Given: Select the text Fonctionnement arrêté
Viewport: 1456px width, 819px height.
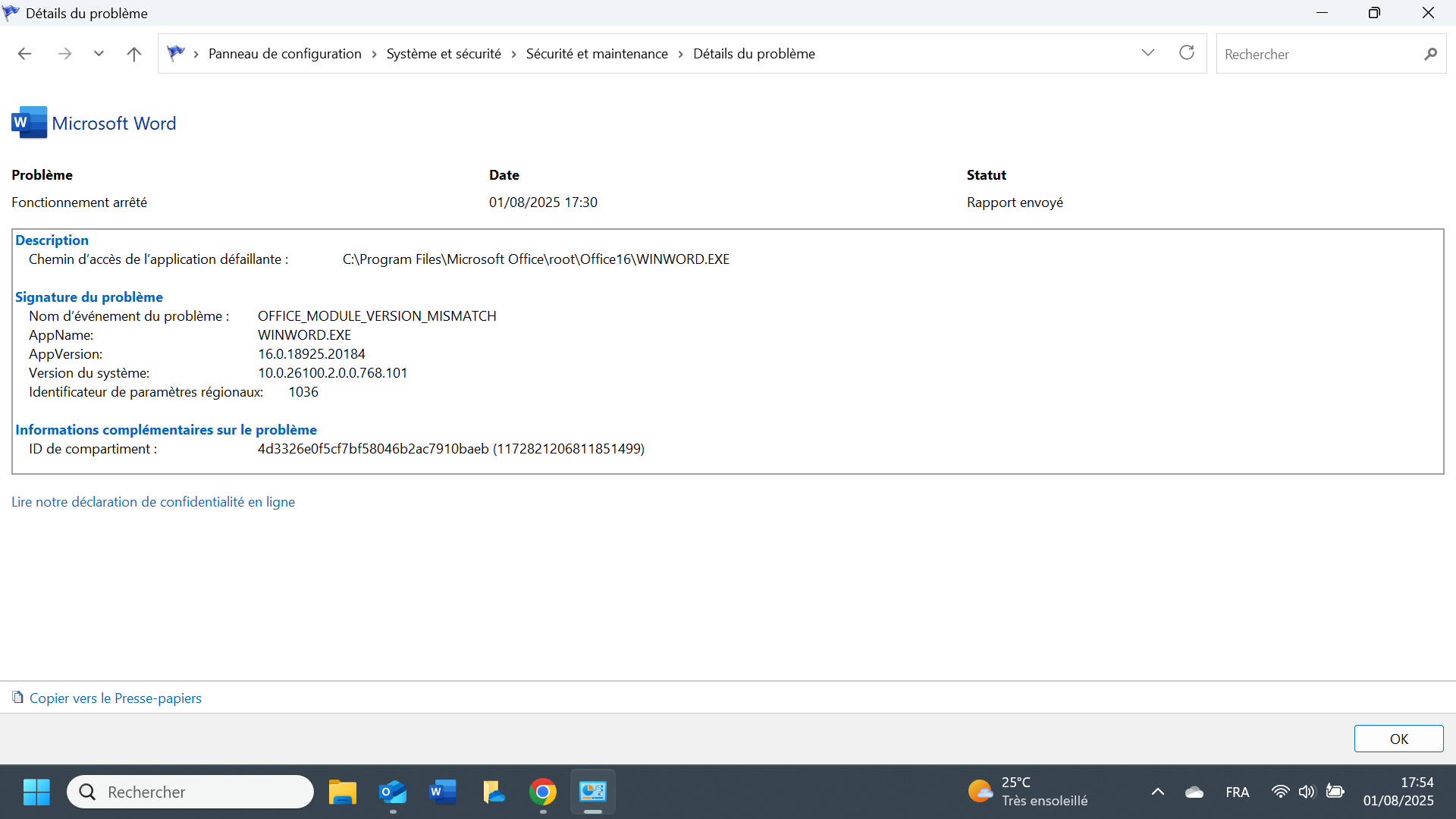Looking at the screenshot, I should (x=79, y=202).
